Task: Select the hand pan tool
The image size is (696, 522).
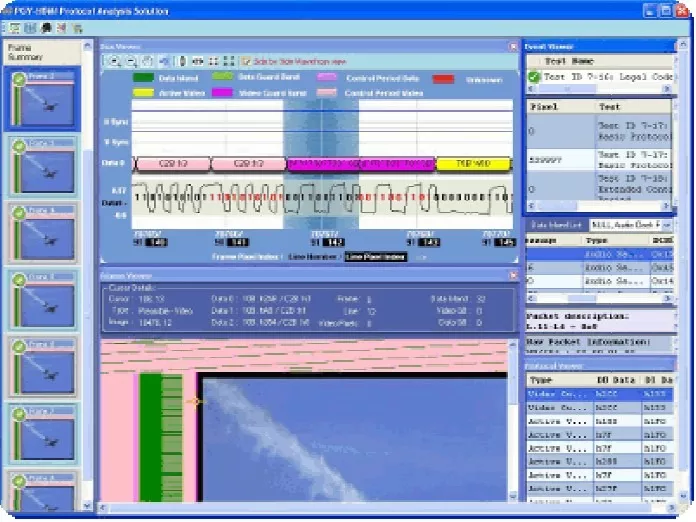Action: point(146,61)
